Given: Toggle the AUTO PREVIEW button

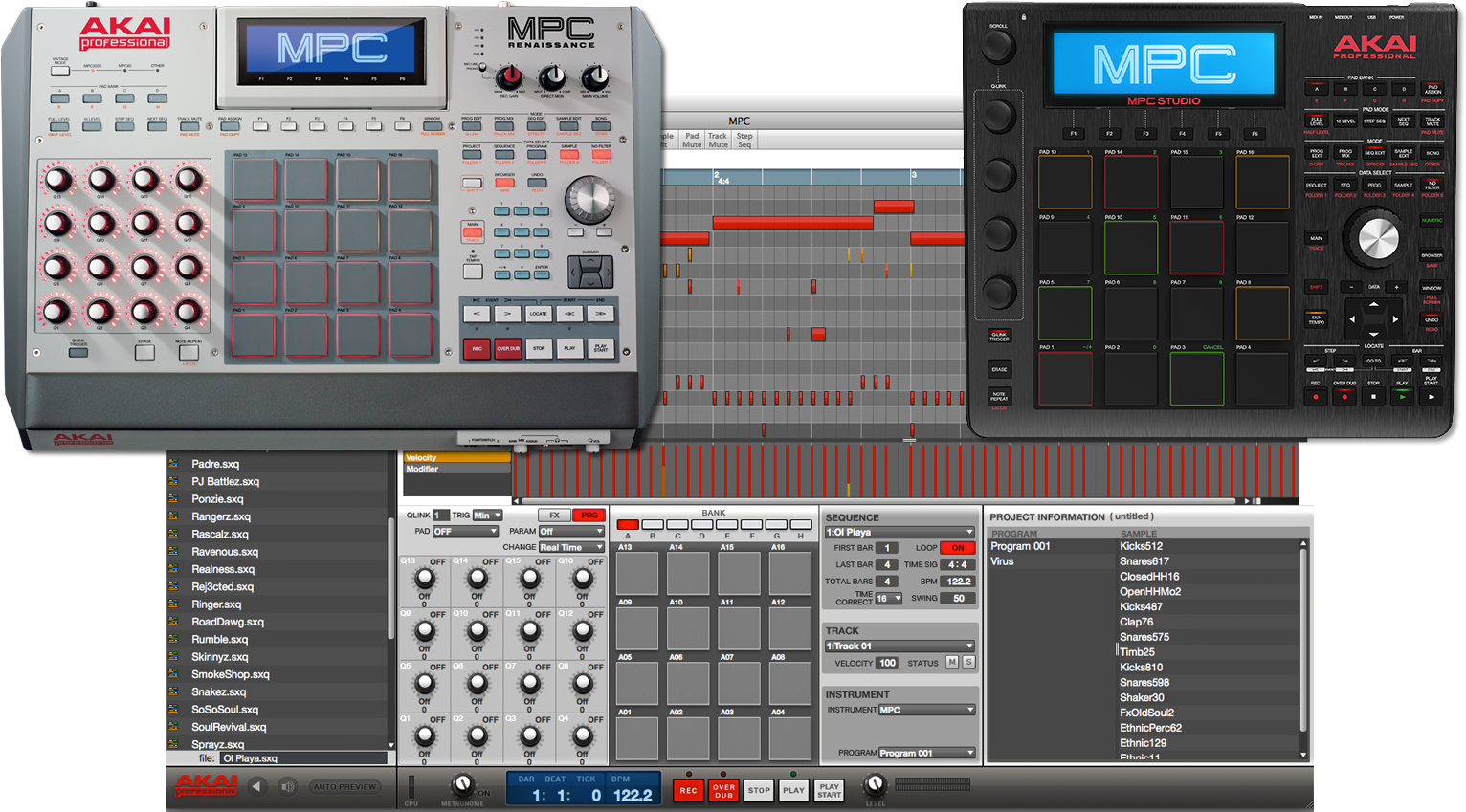Looking at the screenshot, I should (344, 786).
